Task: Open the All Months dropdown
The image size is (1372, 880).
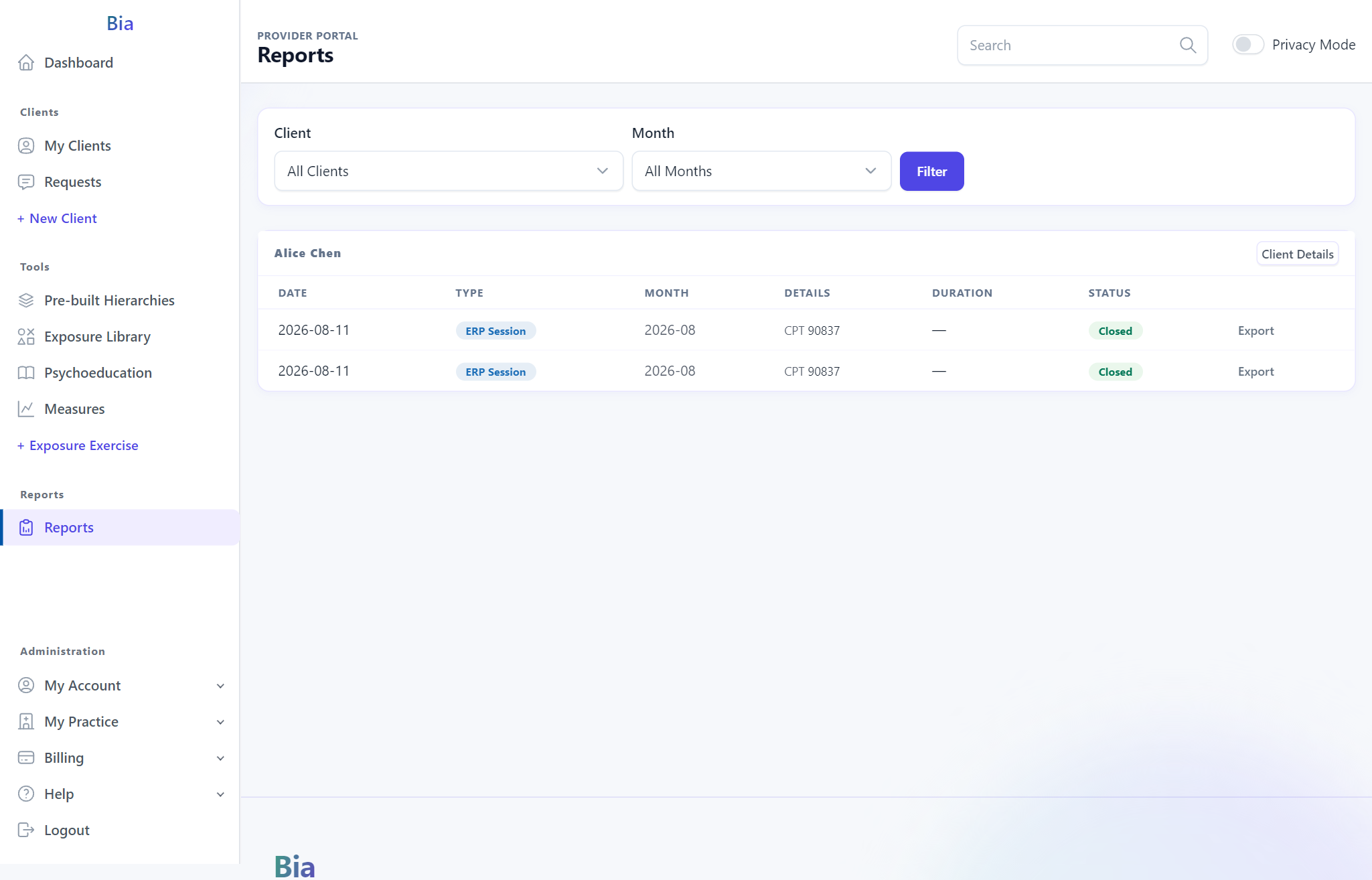Action: (761, 171)
